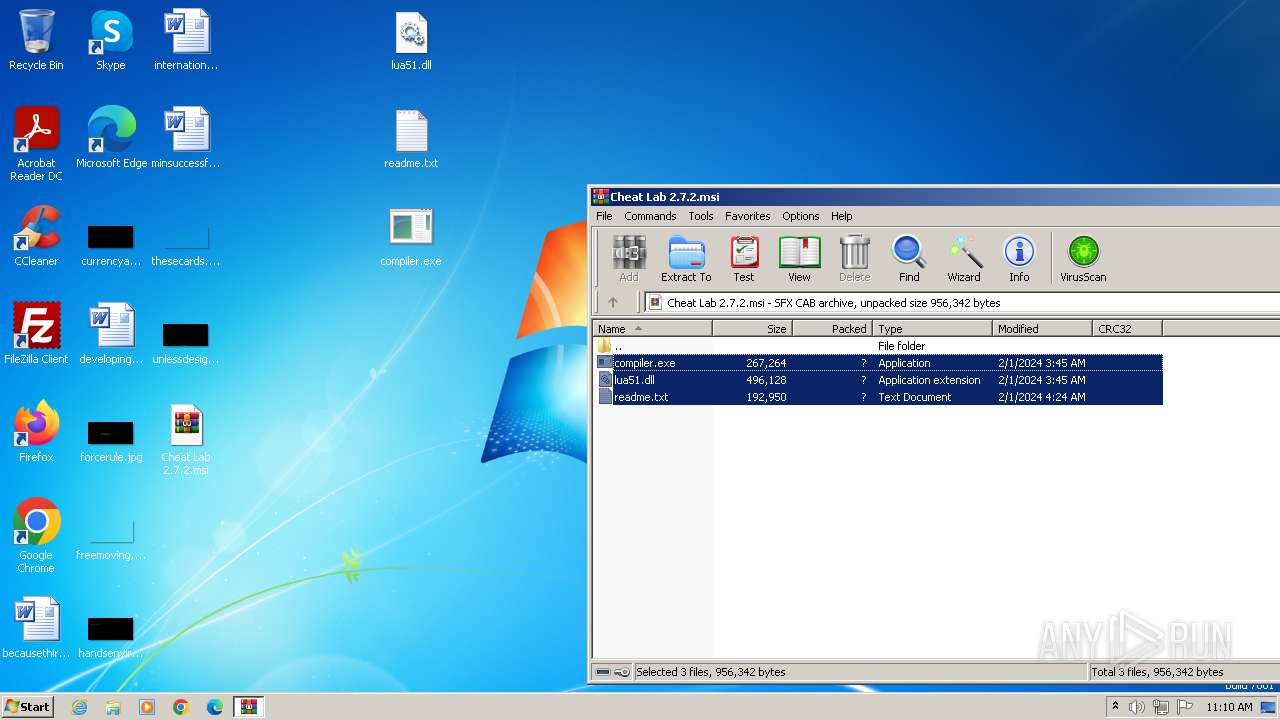The height and width of the screenshot is (720, 1280).
Task: Sort by Packed column header
Action: (832, 328)
